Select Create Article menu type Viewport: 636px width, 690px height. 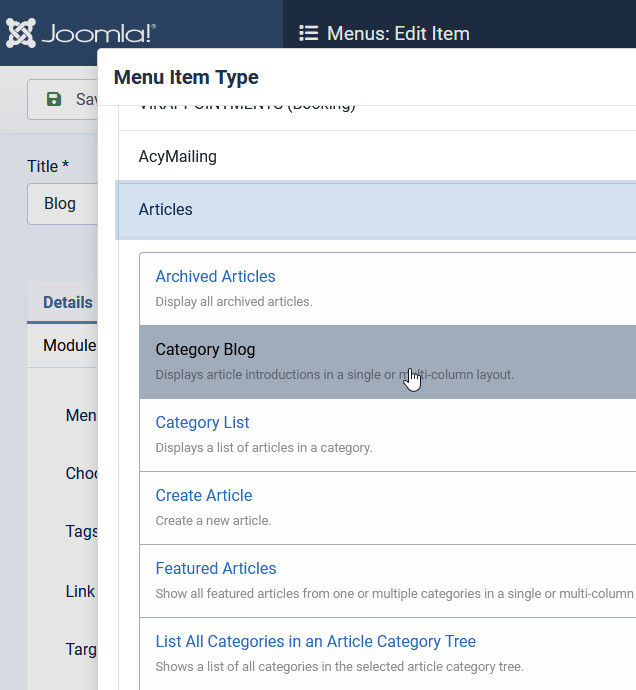click(x=203, y=496)
